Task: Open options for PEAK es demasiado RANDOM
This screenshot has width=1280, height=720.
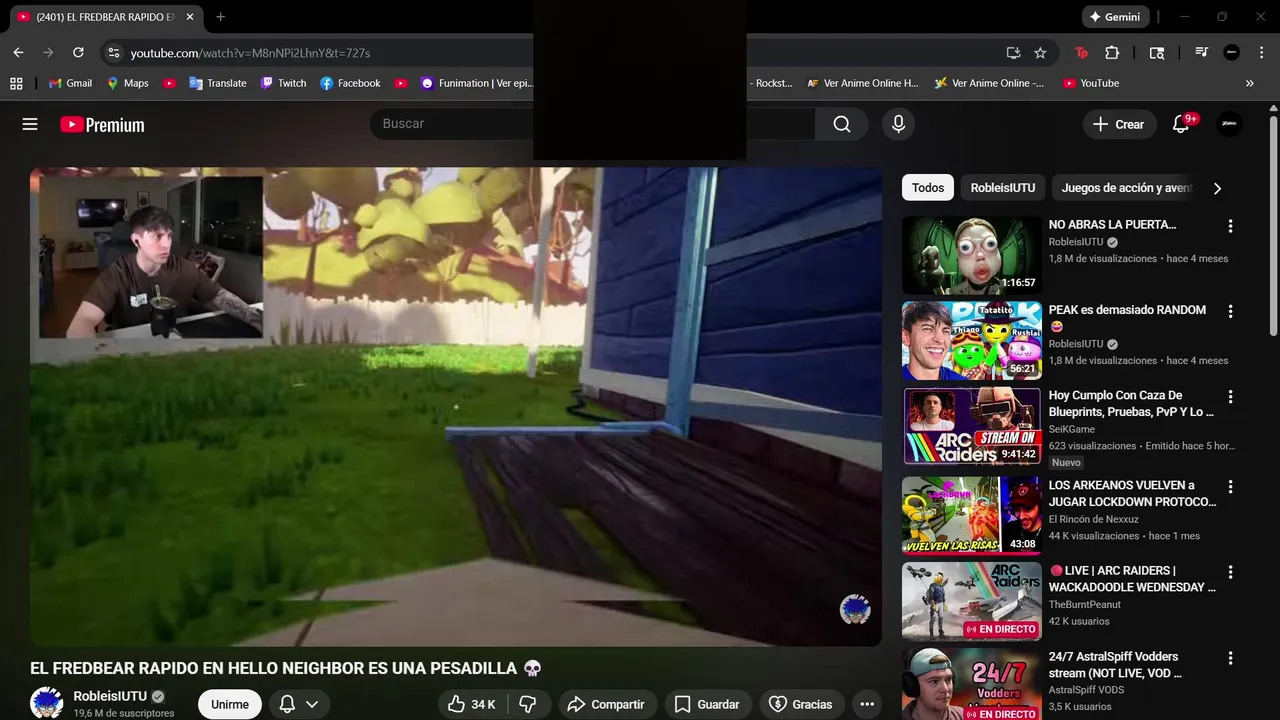Action: pos(1231,312)
